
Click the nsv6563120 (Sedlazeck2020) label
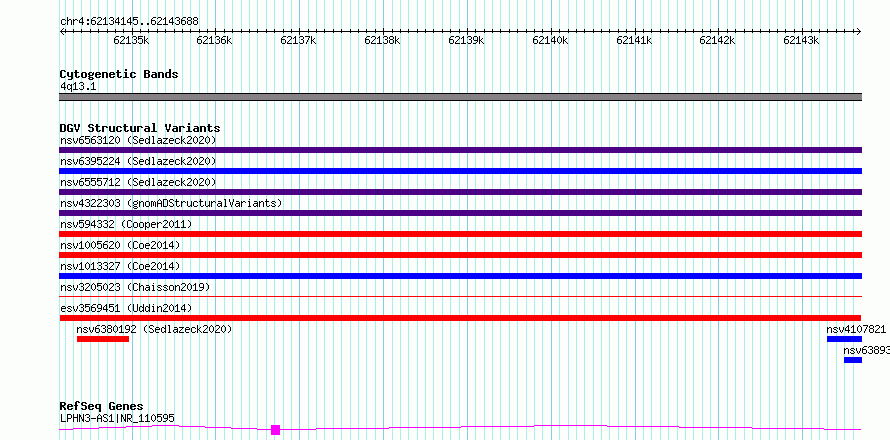click(138, 140)
